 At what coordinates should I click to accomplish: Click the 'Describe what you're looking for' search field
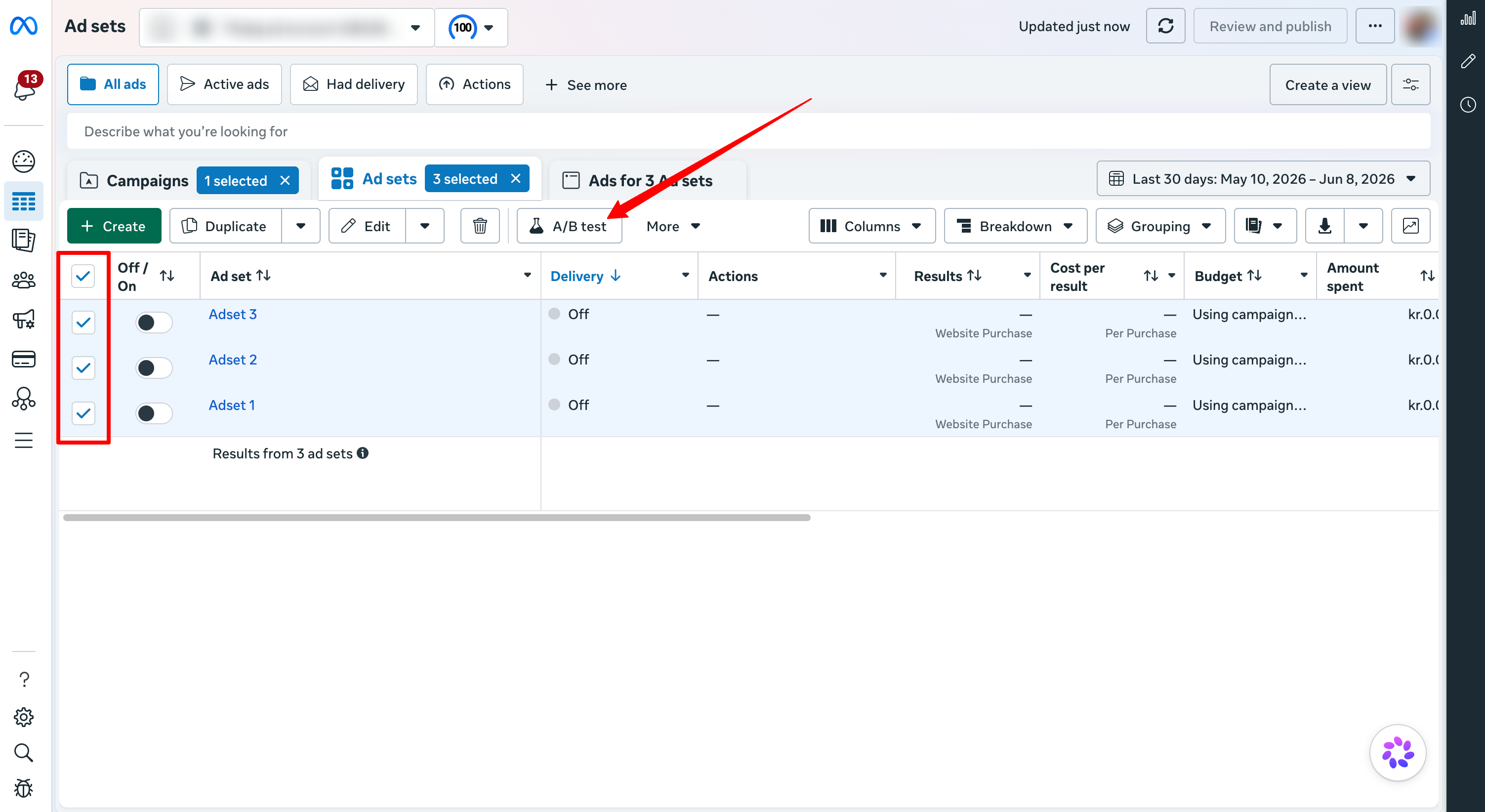point(748,131)
